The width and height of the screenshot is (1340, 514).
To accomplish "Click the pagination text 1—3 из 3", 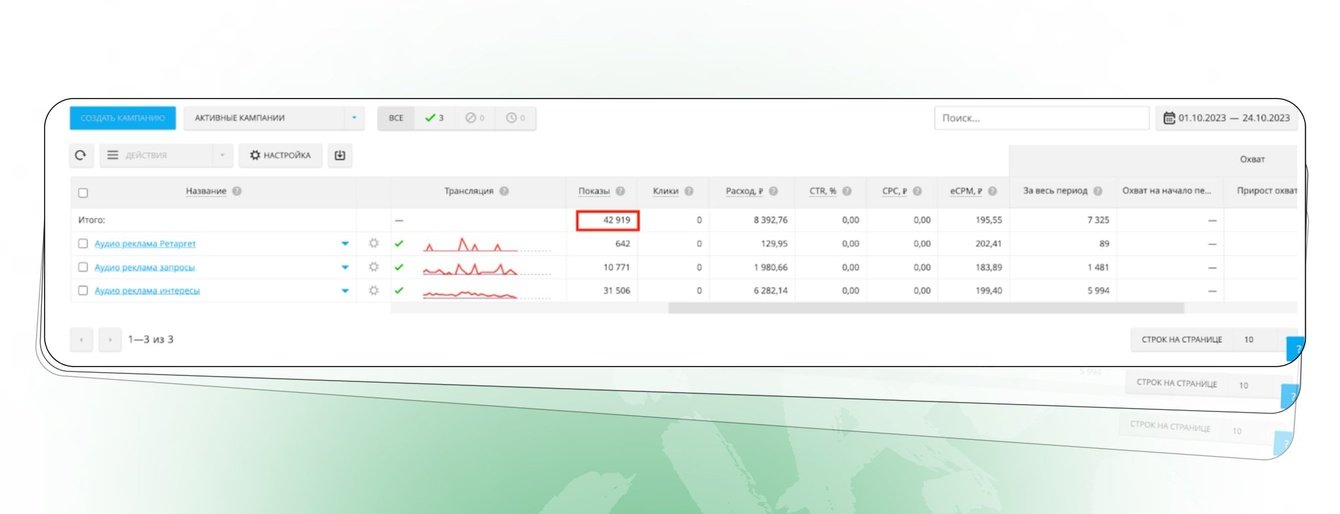I will (151, 340).
